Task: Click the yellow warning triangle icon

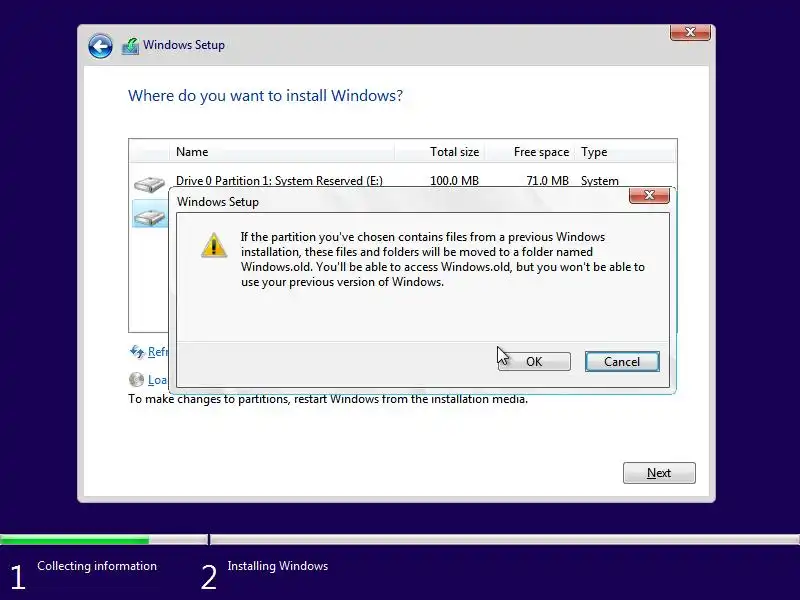Action: tap(214, 245)
